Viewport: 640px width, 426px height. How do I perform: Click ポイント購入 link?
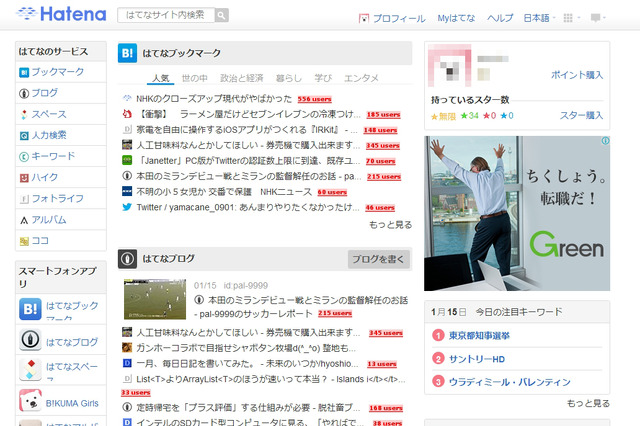coord(577,75)
